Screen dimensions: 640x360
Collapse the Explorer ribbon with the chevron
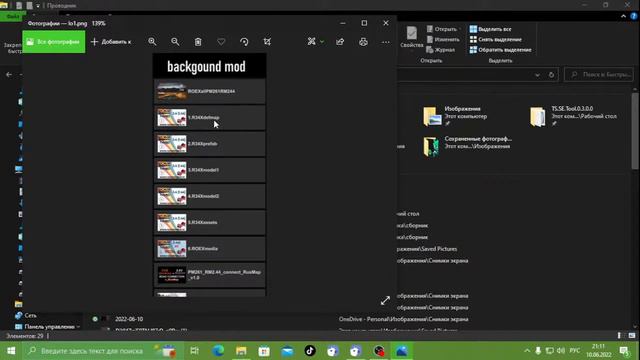[x=623, y=16]
